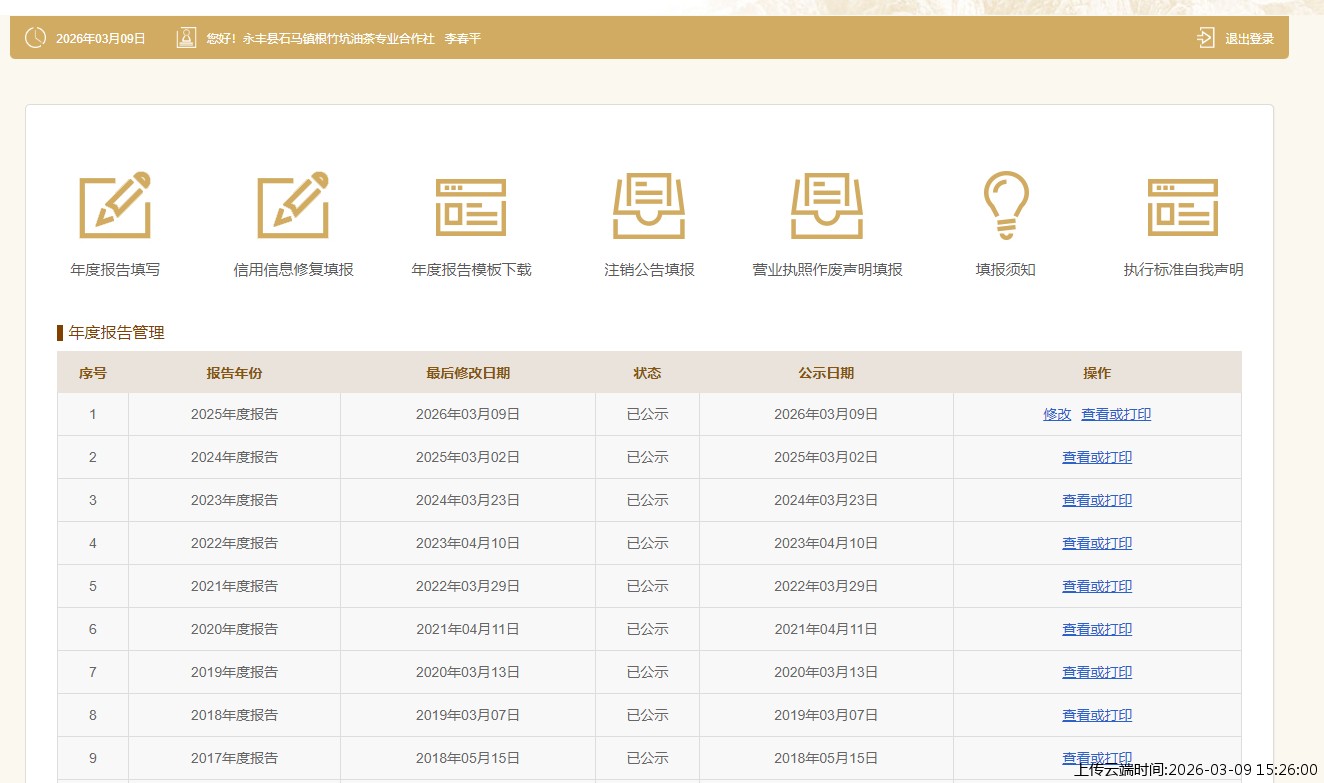Select the 注销公告填报 tray icon

pyautogui.click(x=649, y=205)
